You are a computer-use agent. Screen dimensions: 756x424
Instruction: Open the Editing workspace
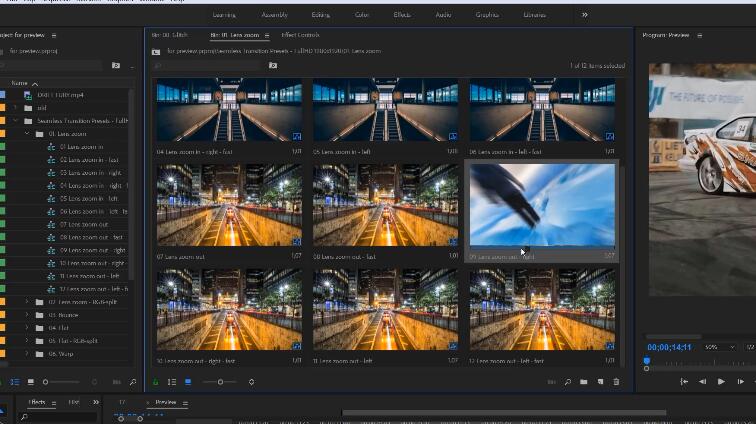[x=320, y=15]
